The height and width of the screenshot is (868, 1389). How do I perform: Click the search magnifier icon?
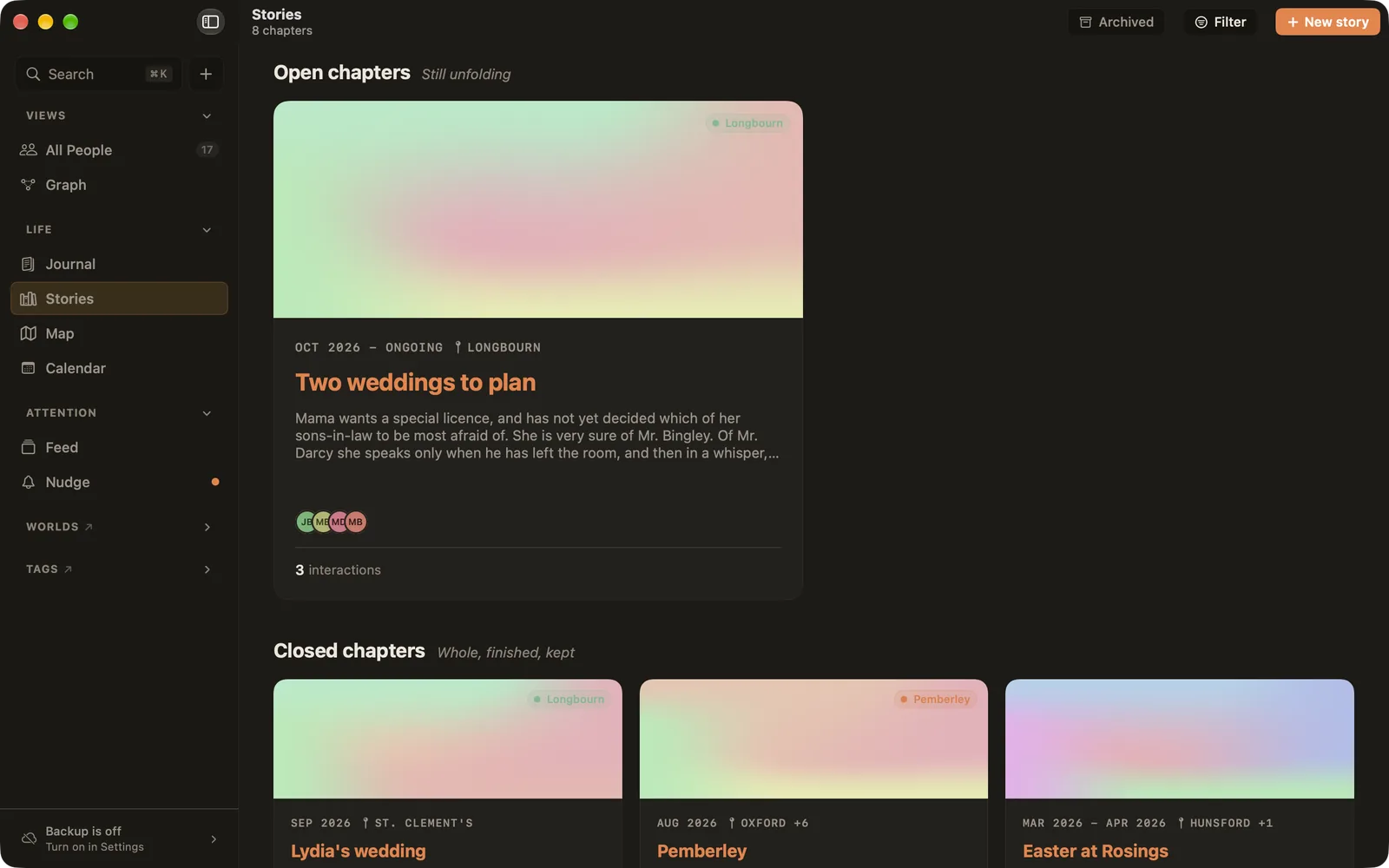click(33, 74)
